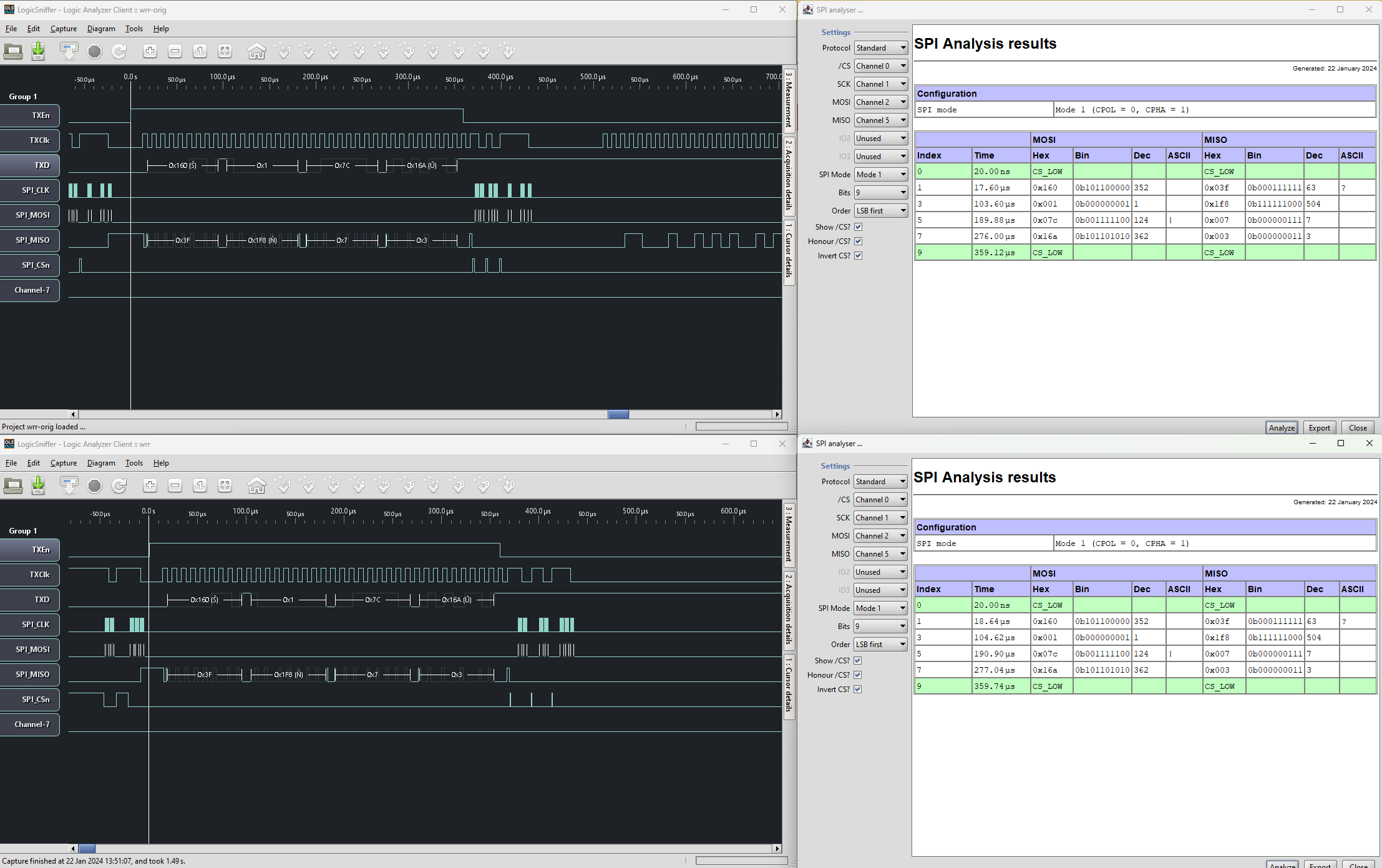Screen dimensions: 1382x868
Task: Zoom out icon in top window toolbar
Action: (175, 51)
